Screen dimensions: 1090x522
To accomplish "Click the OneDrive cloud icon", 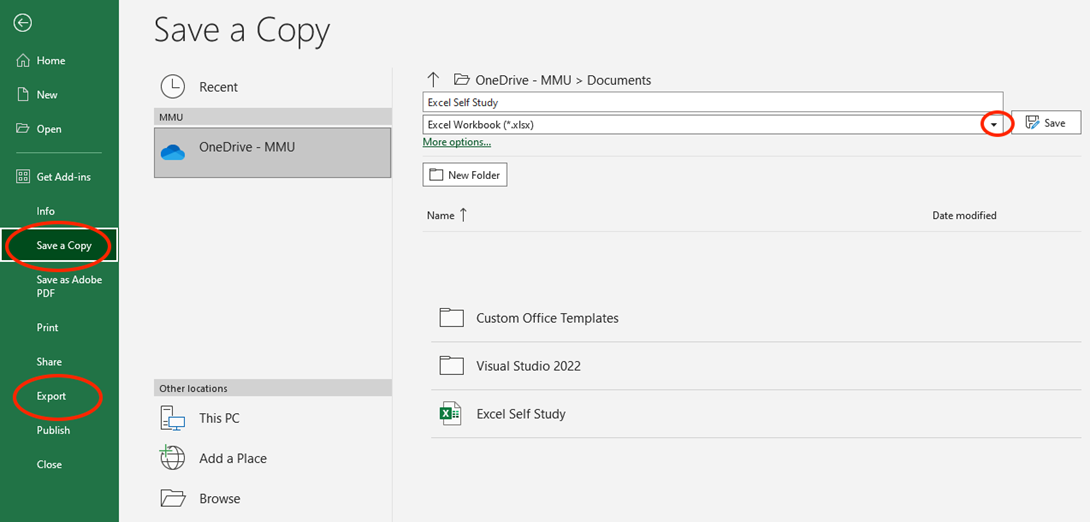I will coord(172,152).
